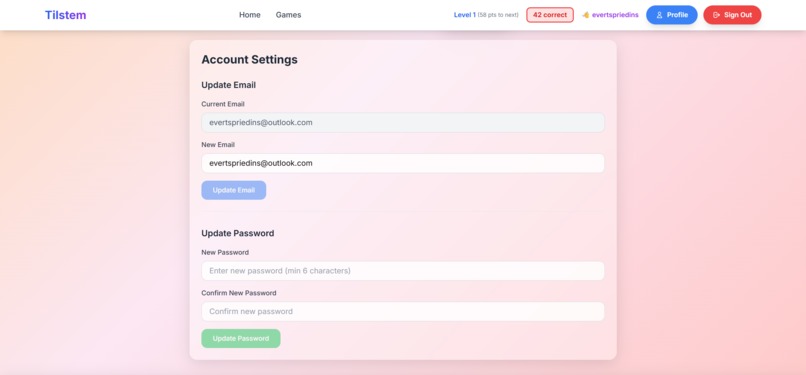Click the logout arrow icon in Sign Out

coord(717,15)
